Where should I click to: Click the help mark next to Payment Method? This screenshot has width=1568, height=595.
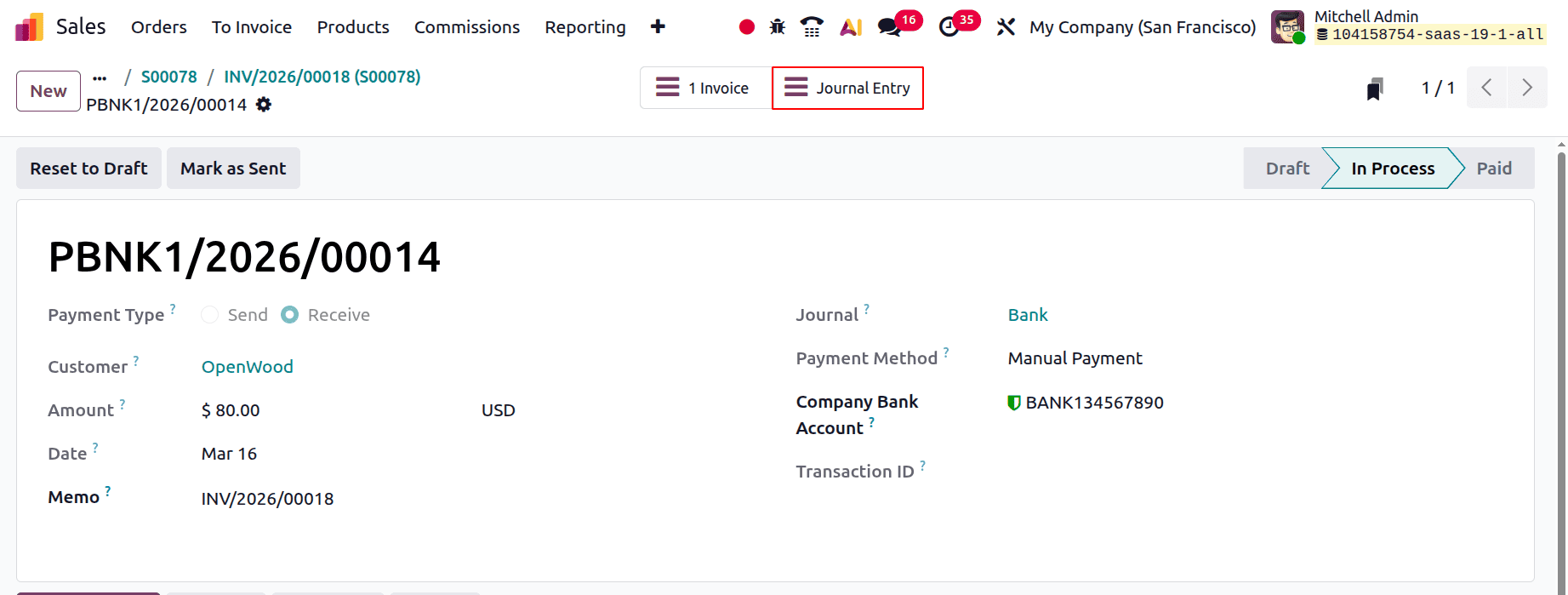click(x=946, y=352)
